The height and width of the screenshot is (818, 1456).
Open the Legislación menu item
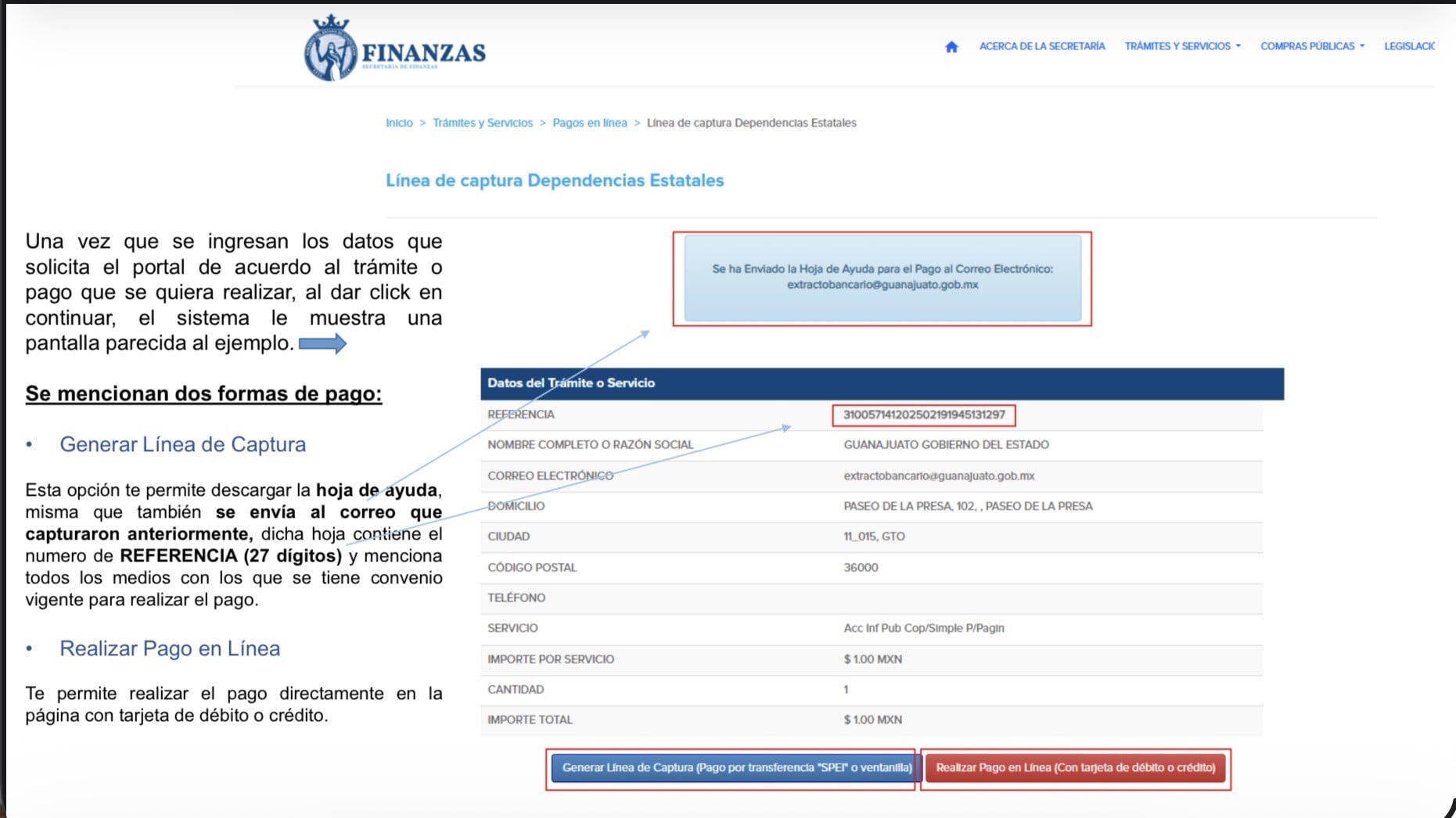[1409, 46]
